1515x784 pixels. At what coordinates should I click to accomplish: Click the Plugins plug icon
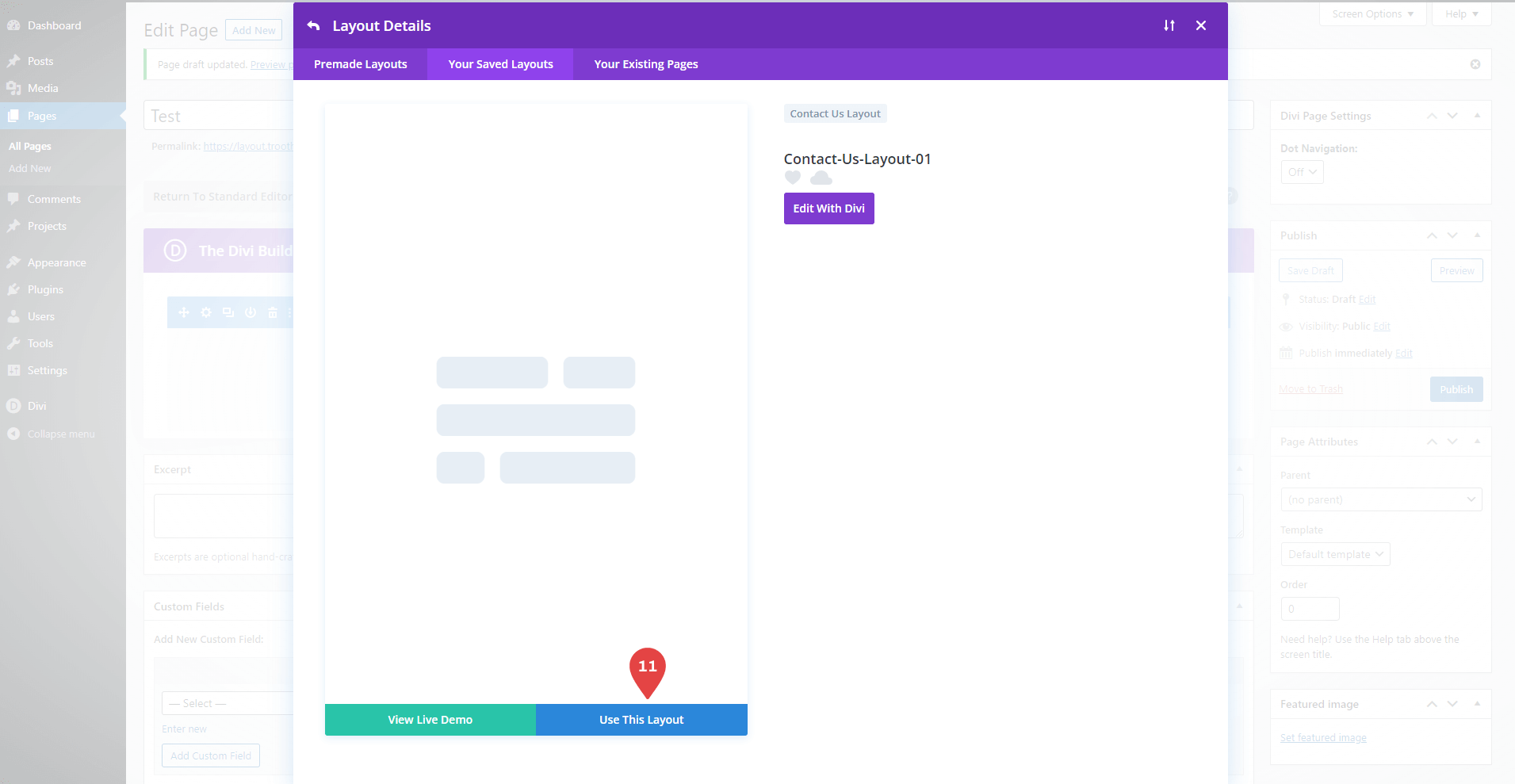point(13,289)
